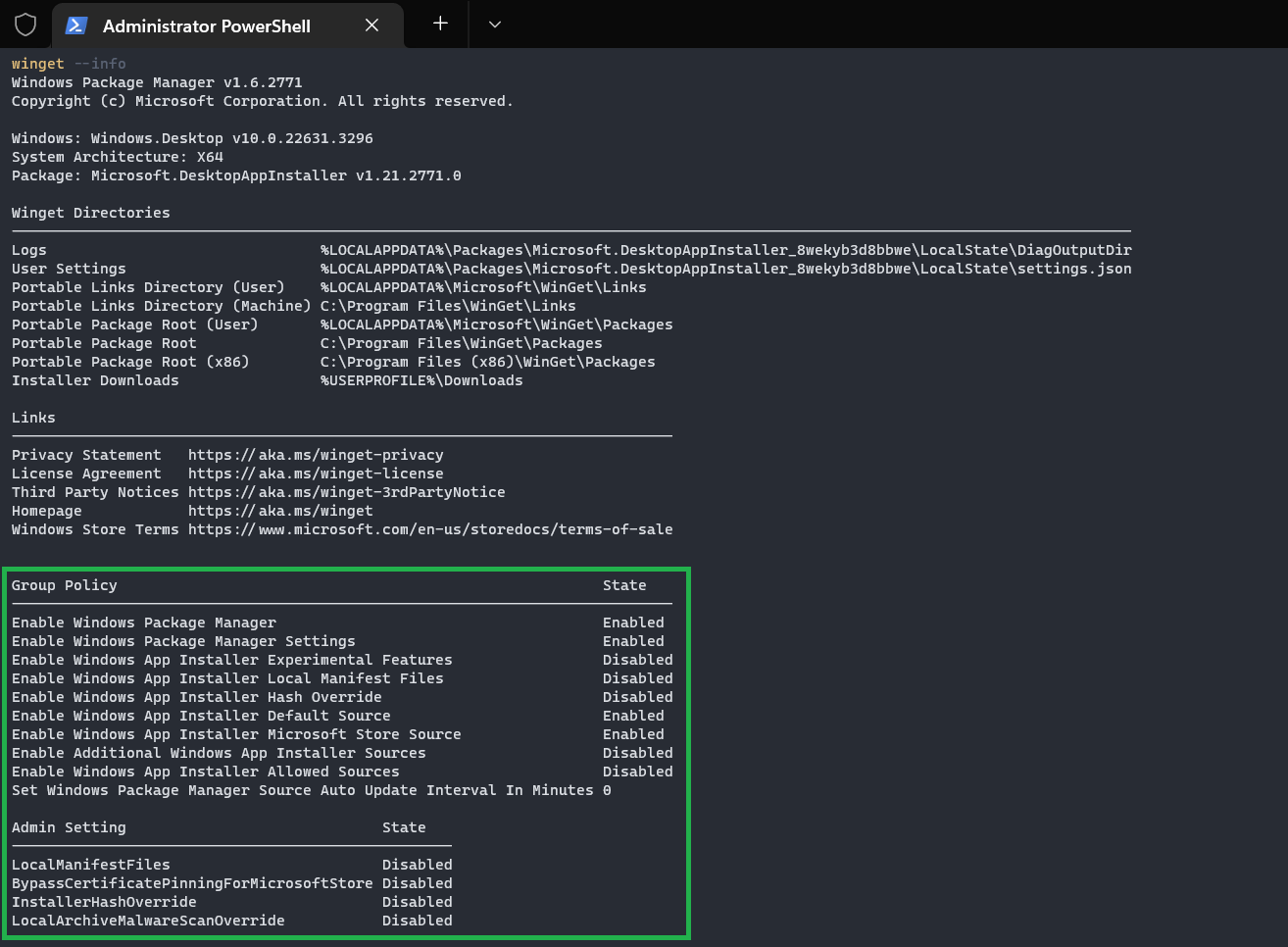Click the PowerShell icon in the tab

76,25
